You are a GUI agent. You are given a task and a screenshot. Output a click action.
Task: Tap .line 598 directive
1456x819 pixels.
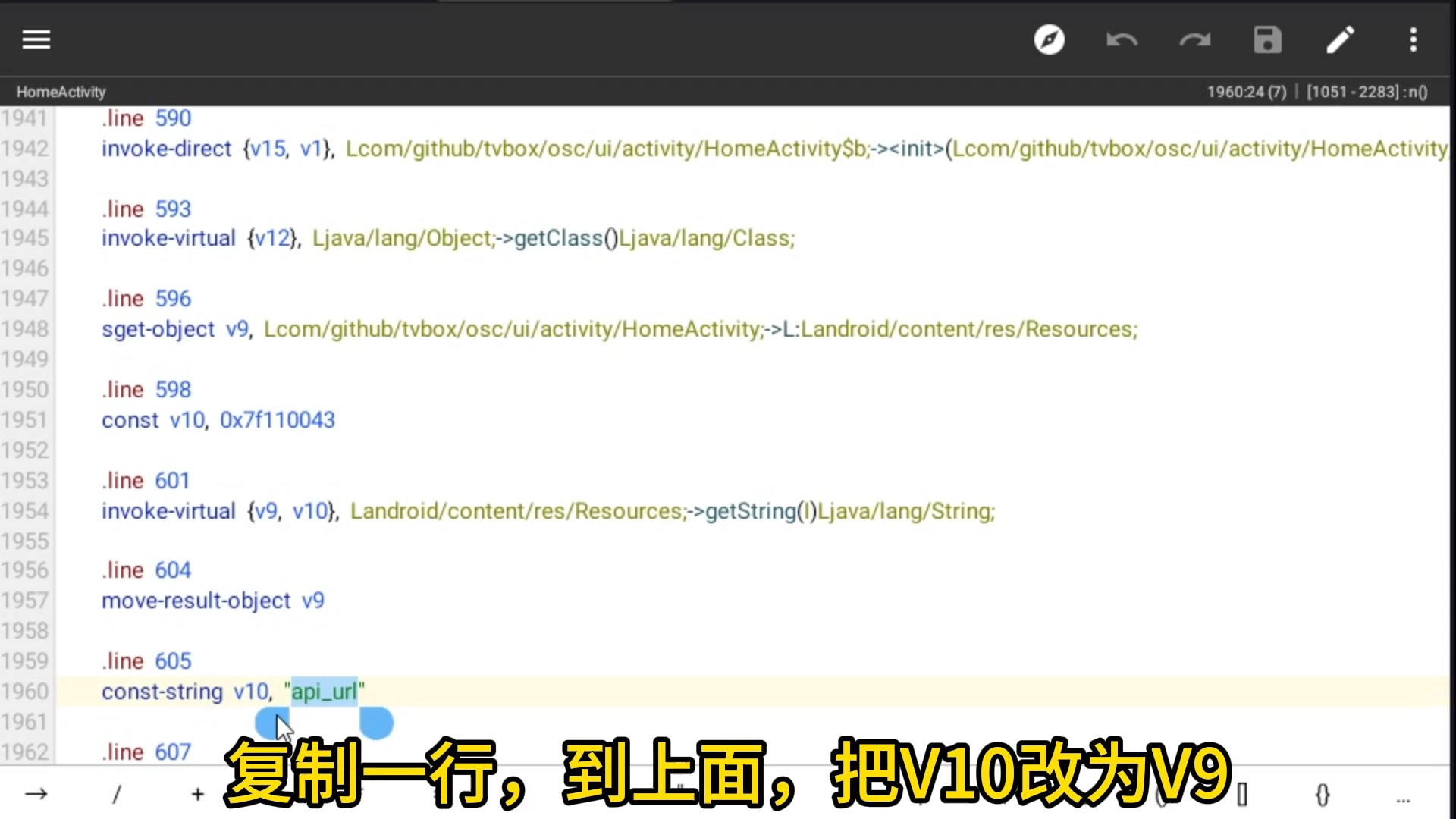click(146, 390)
